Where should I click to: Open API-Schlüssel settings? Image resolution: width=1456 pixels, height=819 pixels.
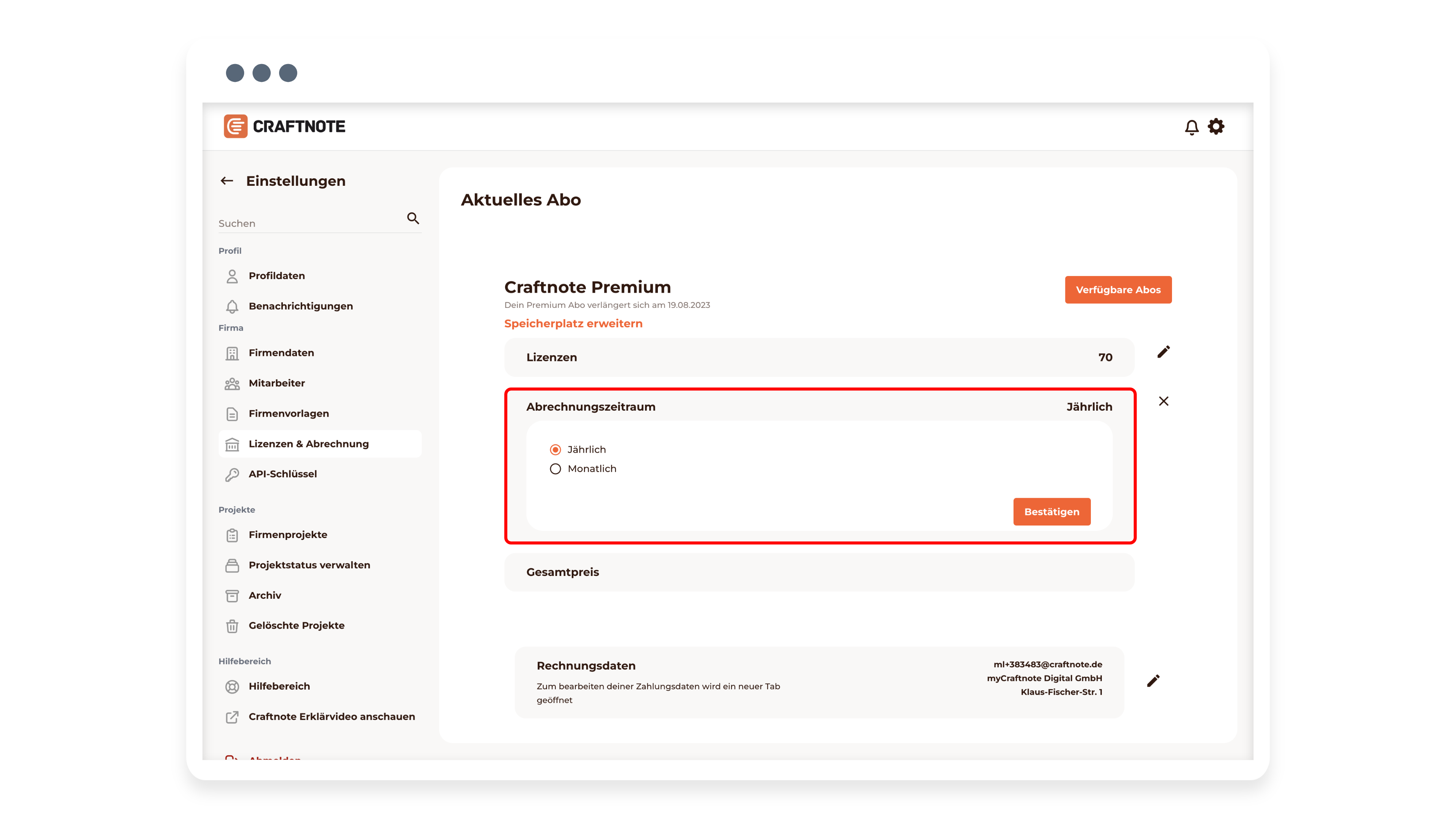(282, 474)
